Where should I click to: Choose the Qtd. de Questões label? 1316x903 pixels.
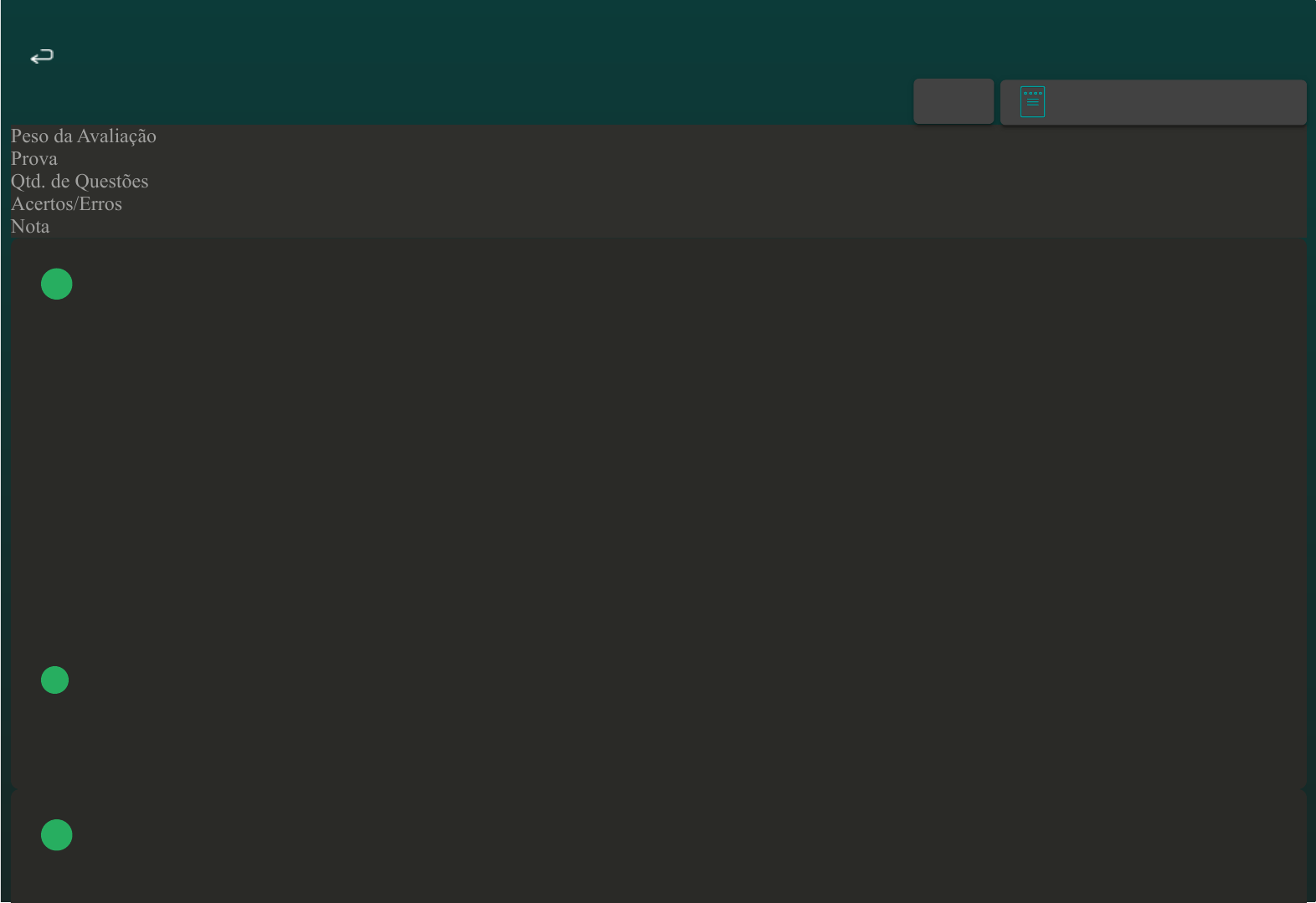point(80,181)
